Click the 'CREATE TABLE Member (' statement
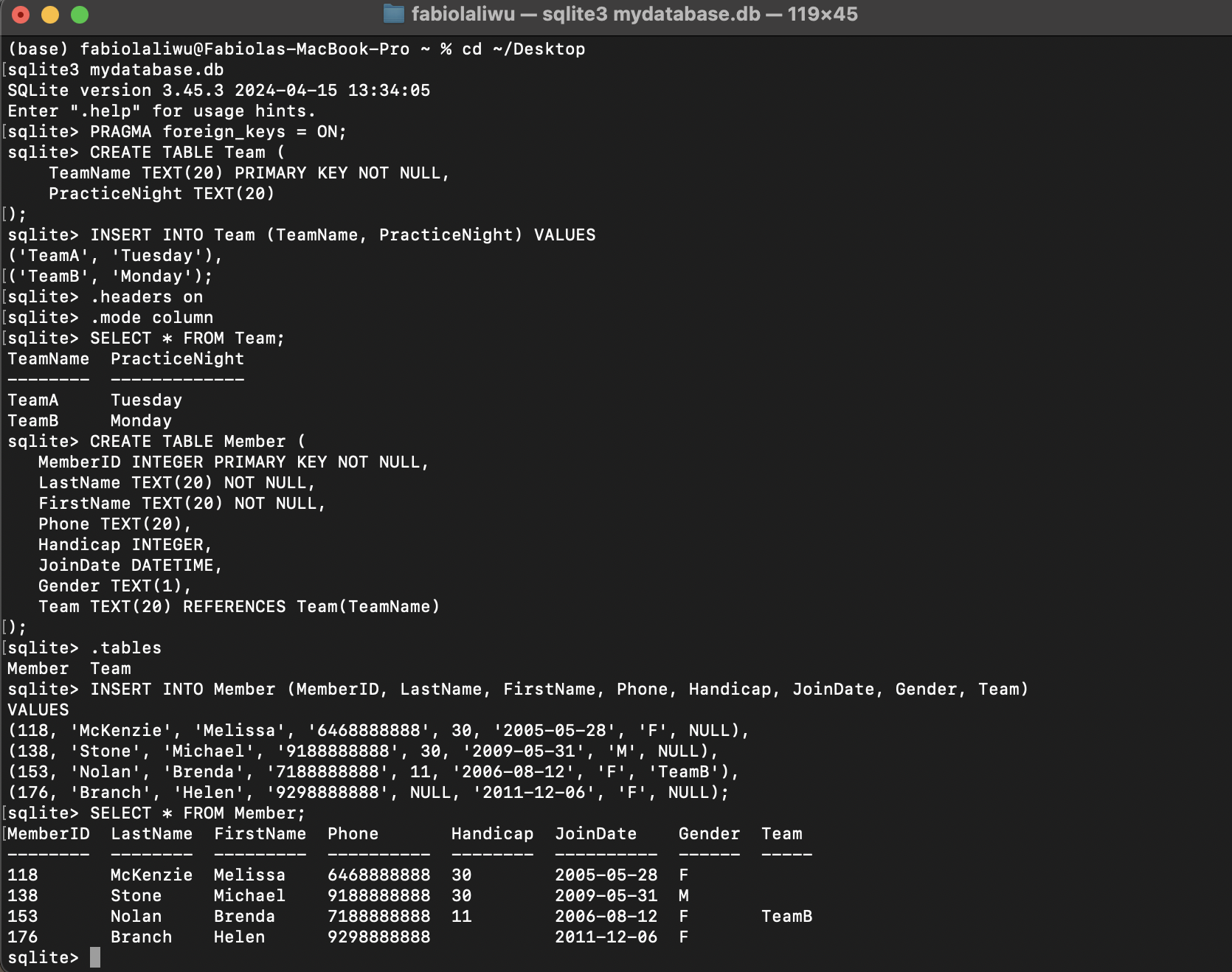The width and height of the screenshot is (1232, 972). click(197, 442)
